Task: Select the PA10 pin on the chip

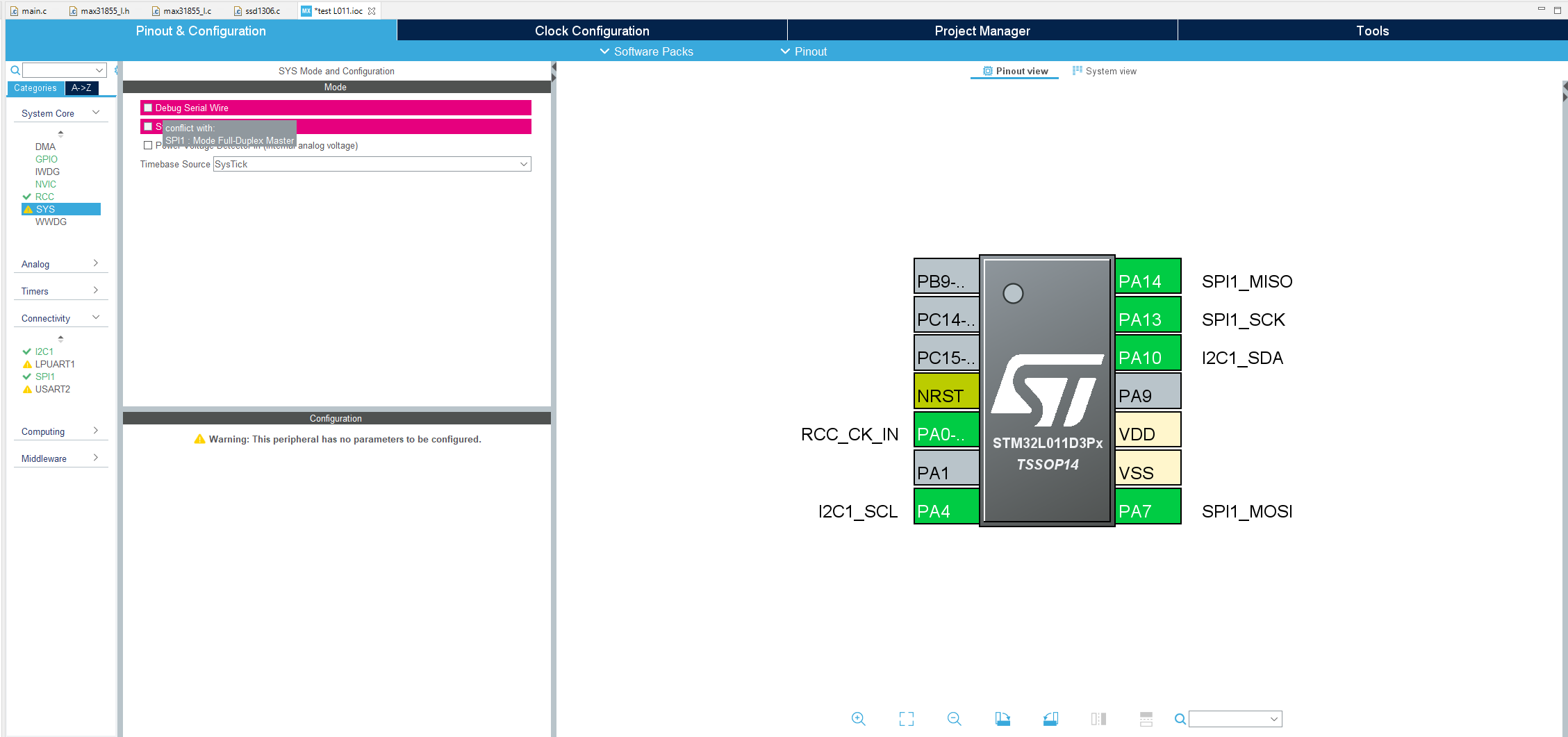Action: (x=1148, y=352)
